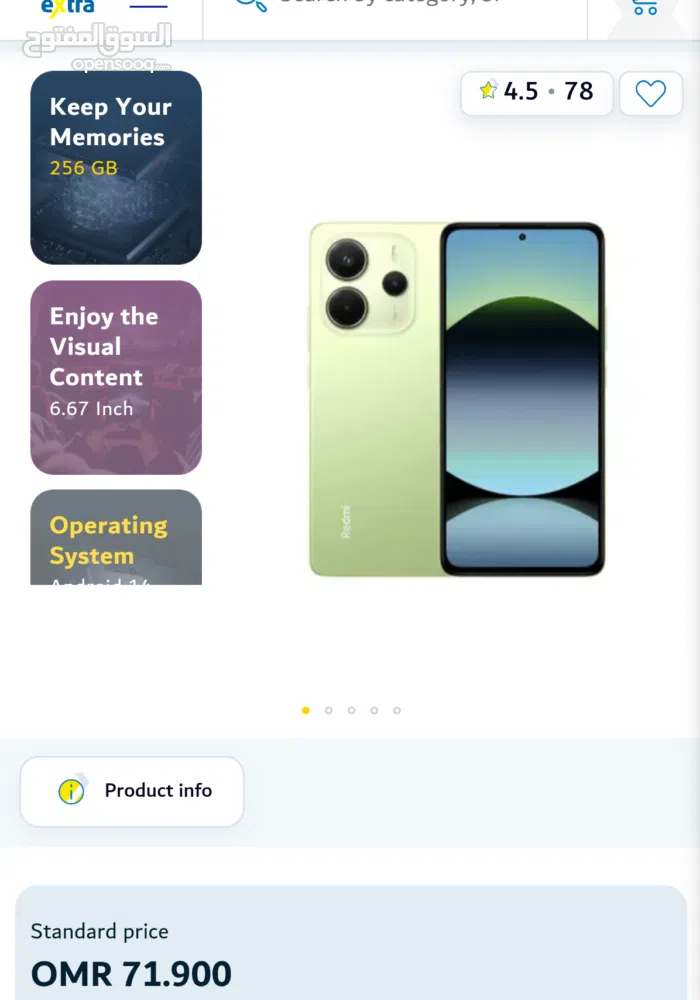
Task: Open the shopping cart icon
Action: click(x=645, y=7)
